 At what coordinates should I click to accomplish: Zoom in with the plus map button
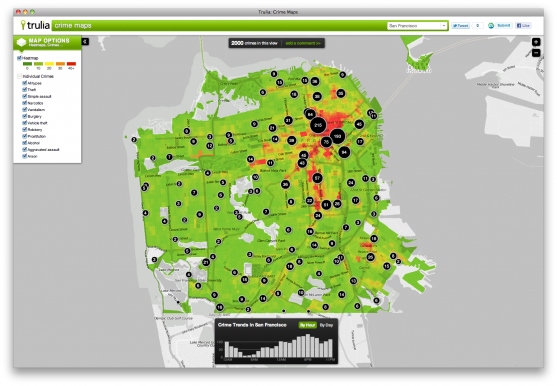tap(536, 42)
